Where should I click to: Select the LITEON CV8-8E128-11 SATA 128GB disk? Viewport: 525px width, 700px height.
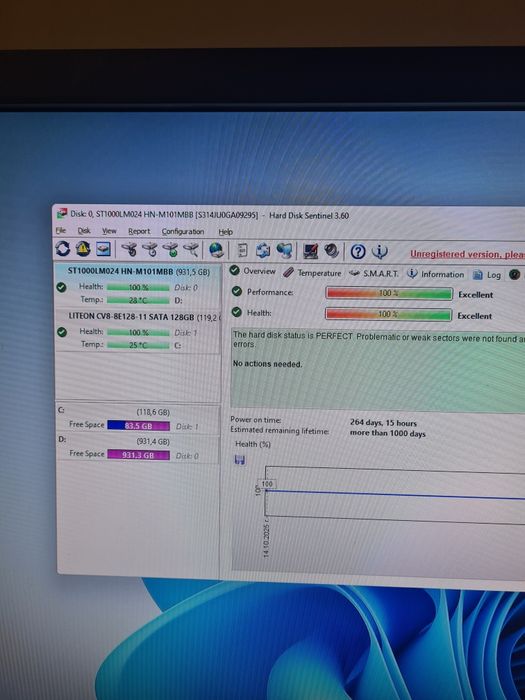138,330
